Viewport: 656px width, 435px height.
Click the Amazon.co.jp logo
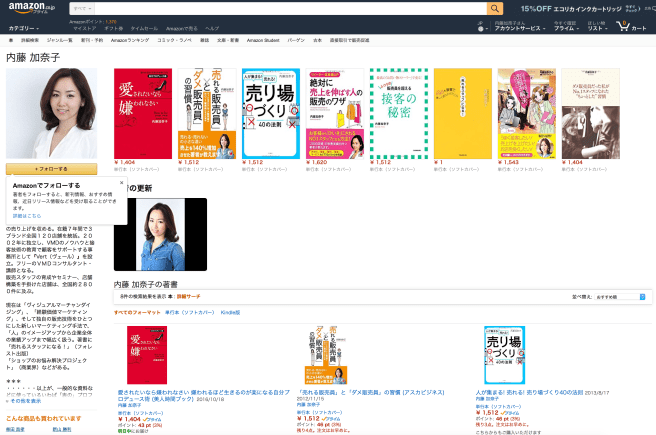point(31,8)
